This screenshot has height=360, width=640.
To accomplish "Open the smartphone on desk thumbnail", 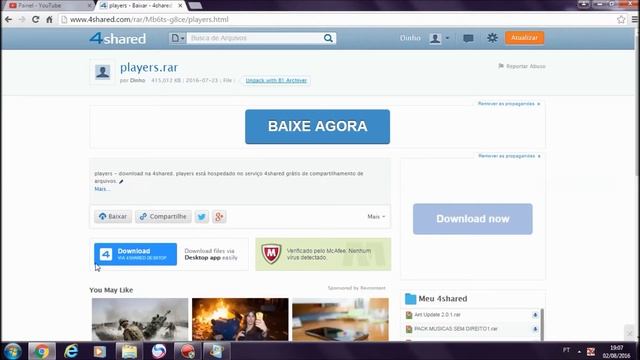I will click(340, 319).
